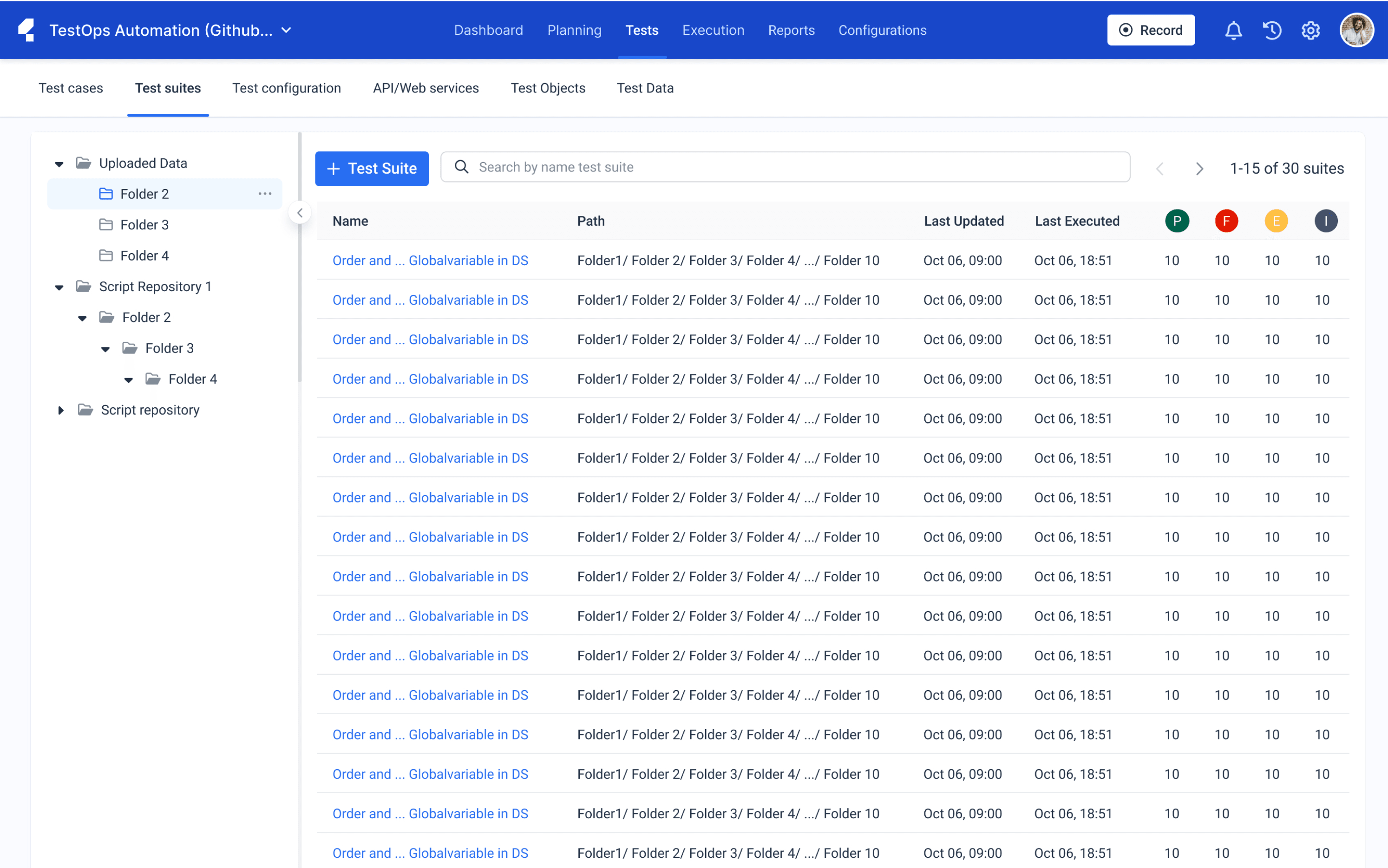
Task: Open more options for Folder 2
Action: 265,194
